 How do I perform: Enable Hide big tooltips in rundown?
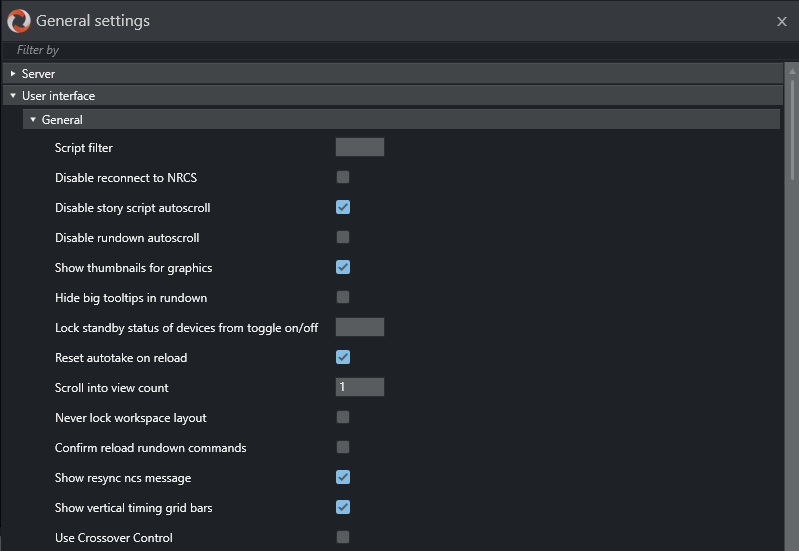[343, 297]
